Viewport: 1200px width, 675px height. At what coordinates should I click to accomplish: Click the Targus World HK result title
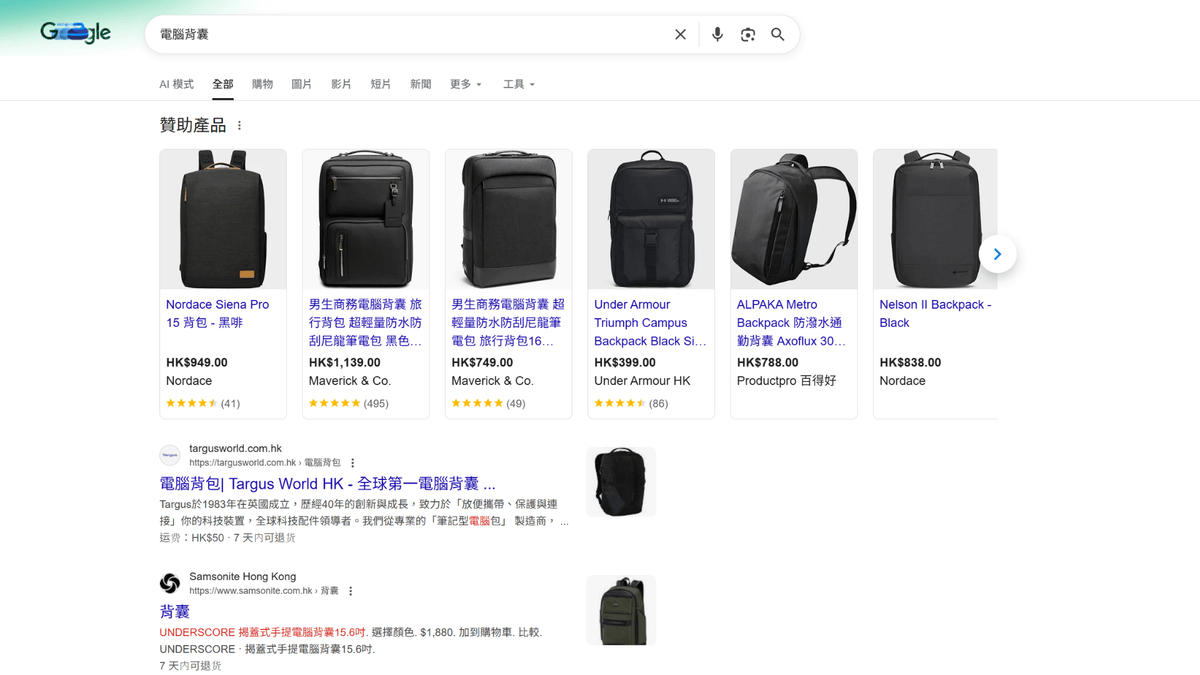point(324,483)
